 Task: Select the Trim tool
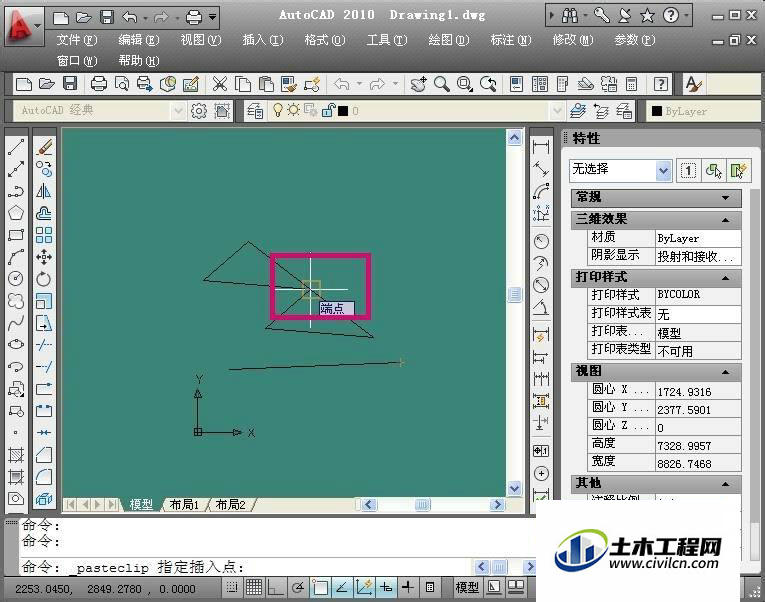44,345
